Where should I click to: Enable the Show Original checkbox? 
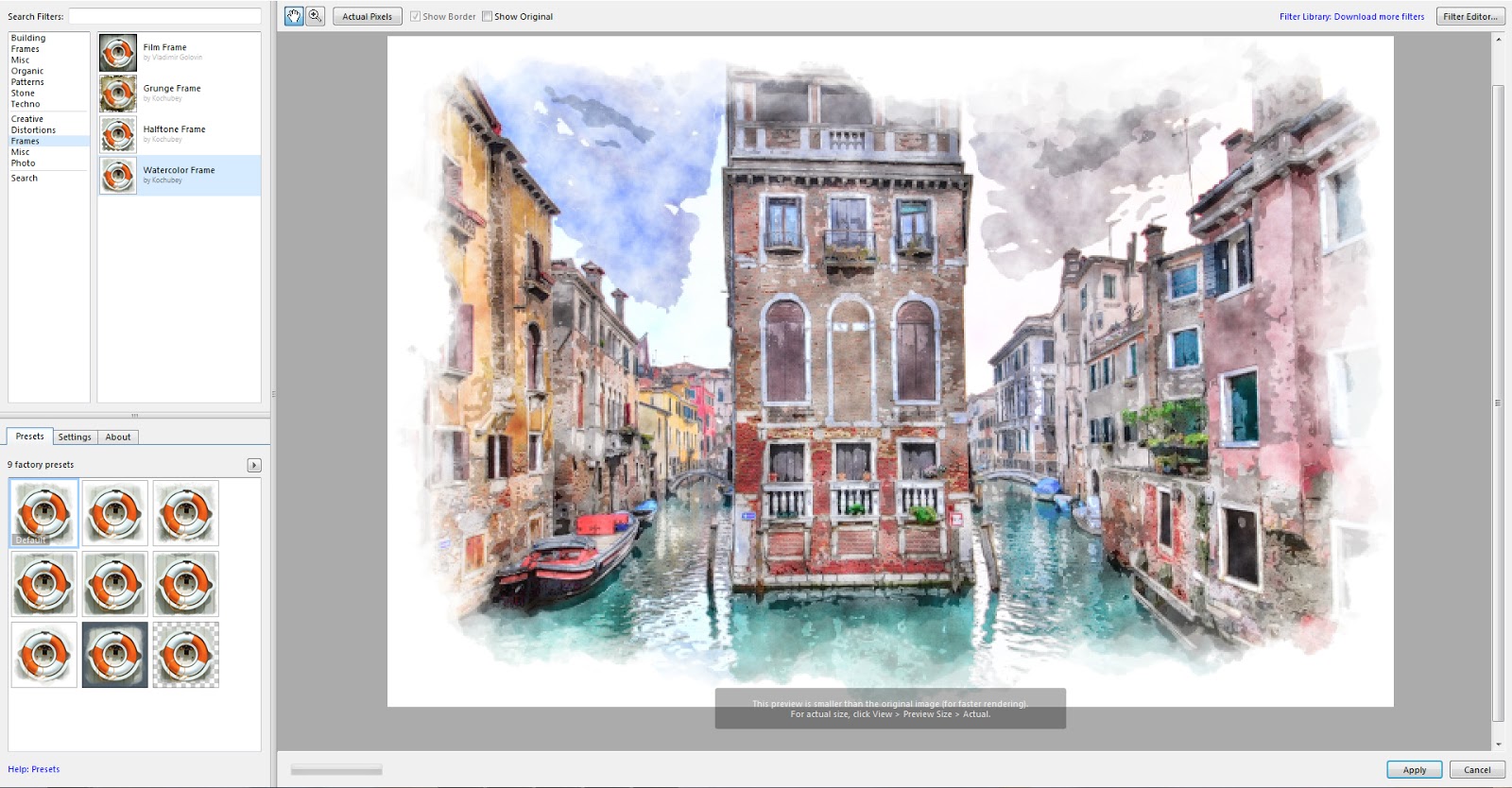(488, 17)
